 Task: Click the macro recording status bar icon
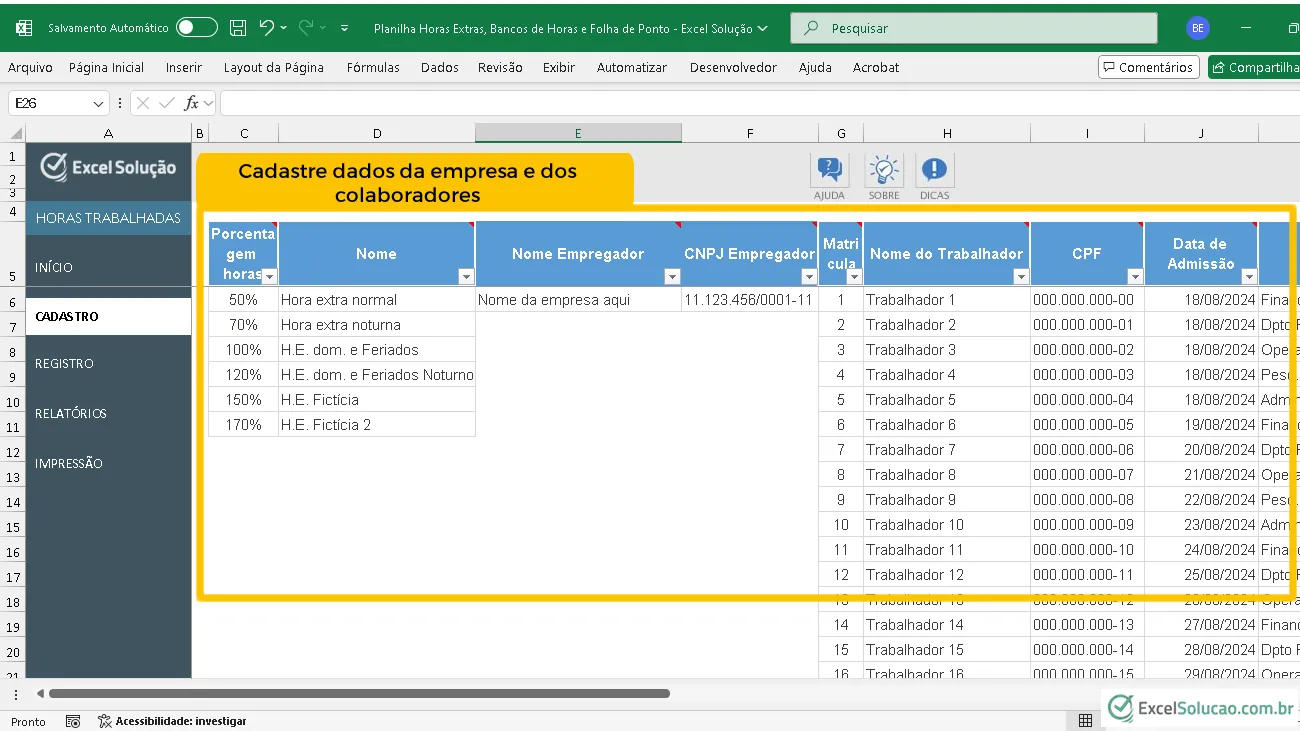tap(73, 721)
